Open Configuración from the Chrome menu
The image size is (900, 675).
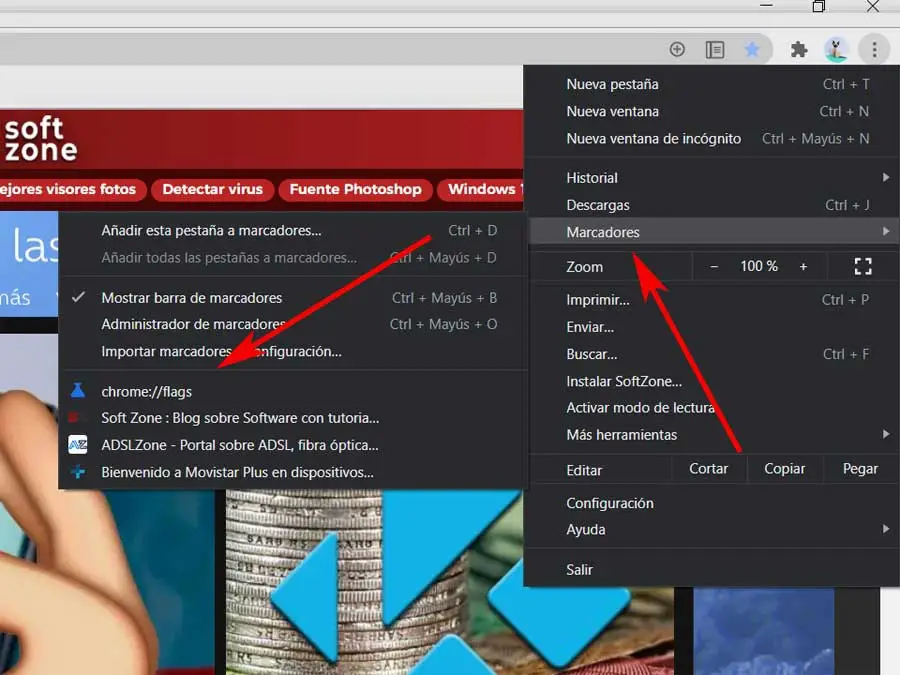click(x=712, y=503)
